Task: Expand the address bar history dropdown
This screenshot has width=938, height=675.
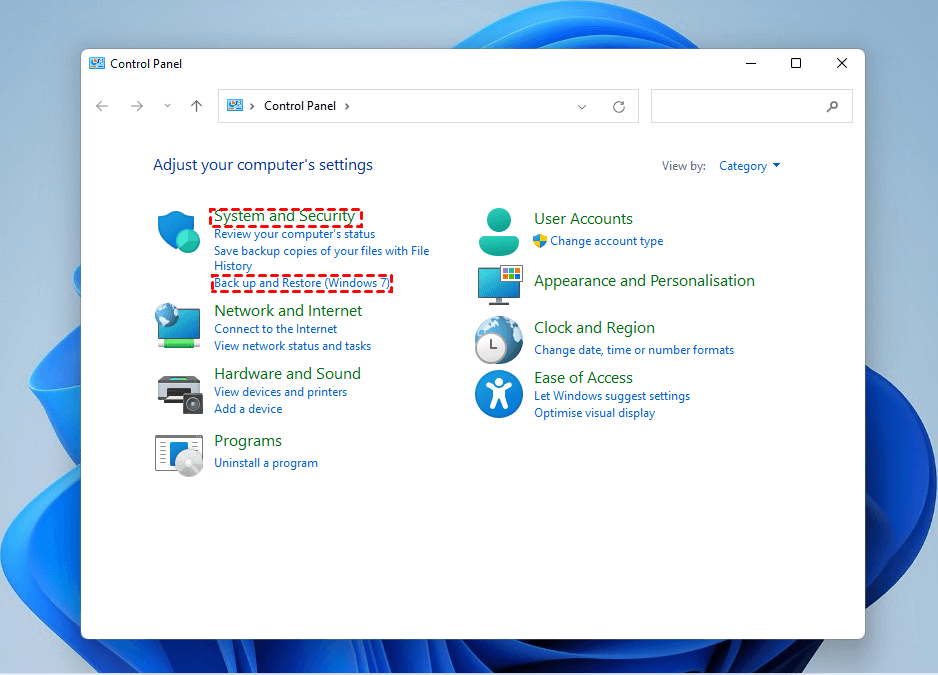Action: coord(581,107)
